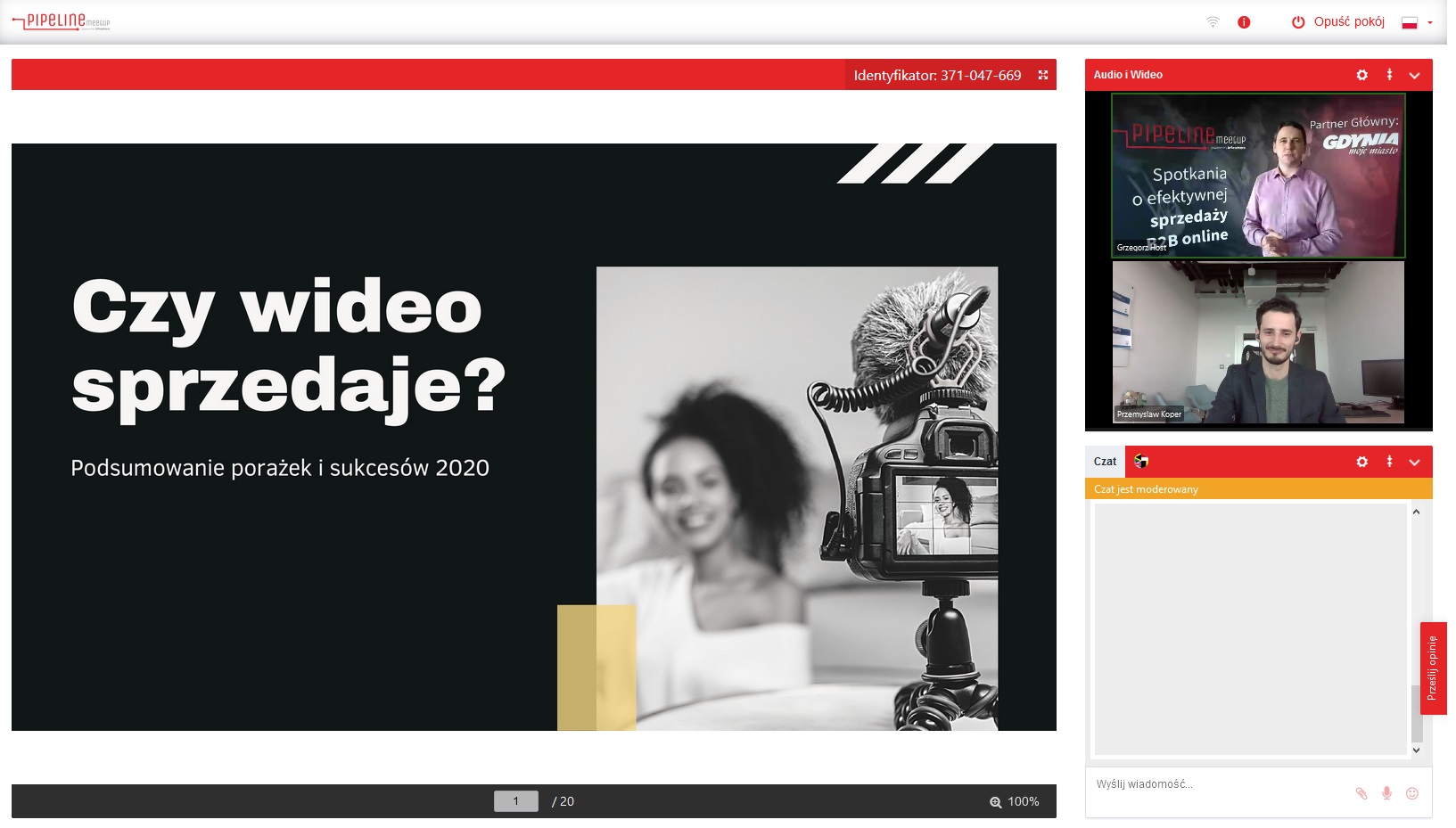Click the red info icon in the header

1243,20
